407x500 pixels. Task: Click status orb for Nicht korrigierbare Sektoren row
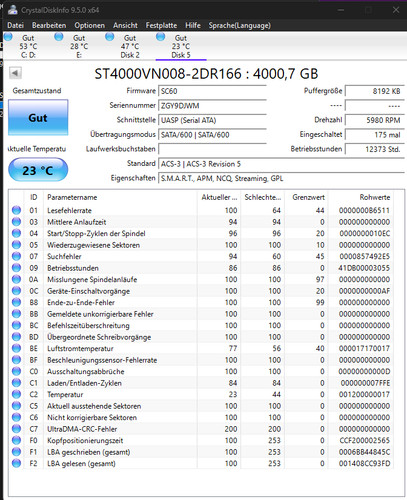pyautogui.click(x=16, y=417)
